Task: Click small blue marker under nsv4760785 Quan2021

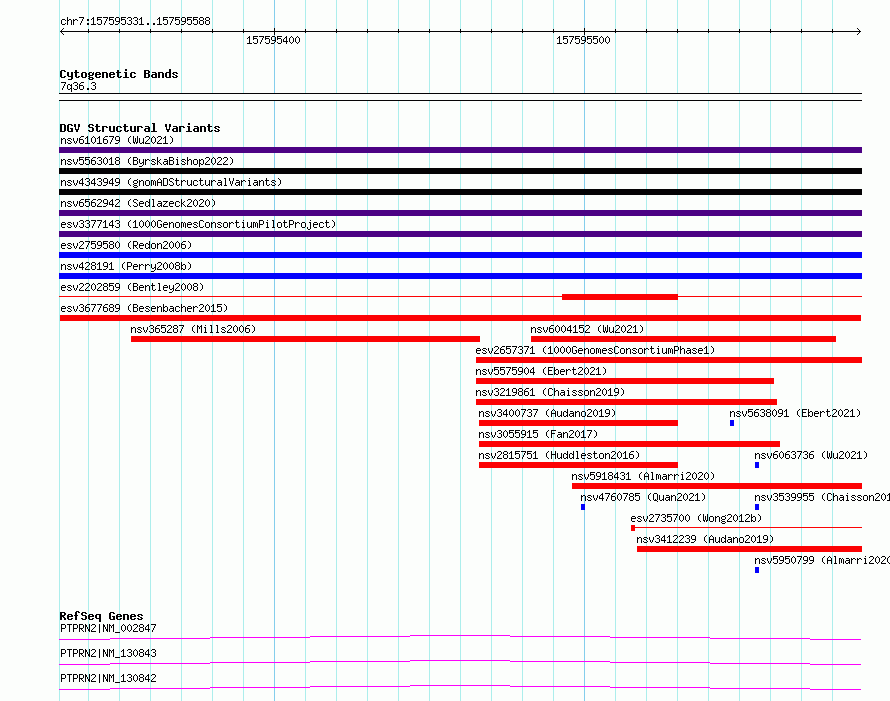Action: point(583,507)
